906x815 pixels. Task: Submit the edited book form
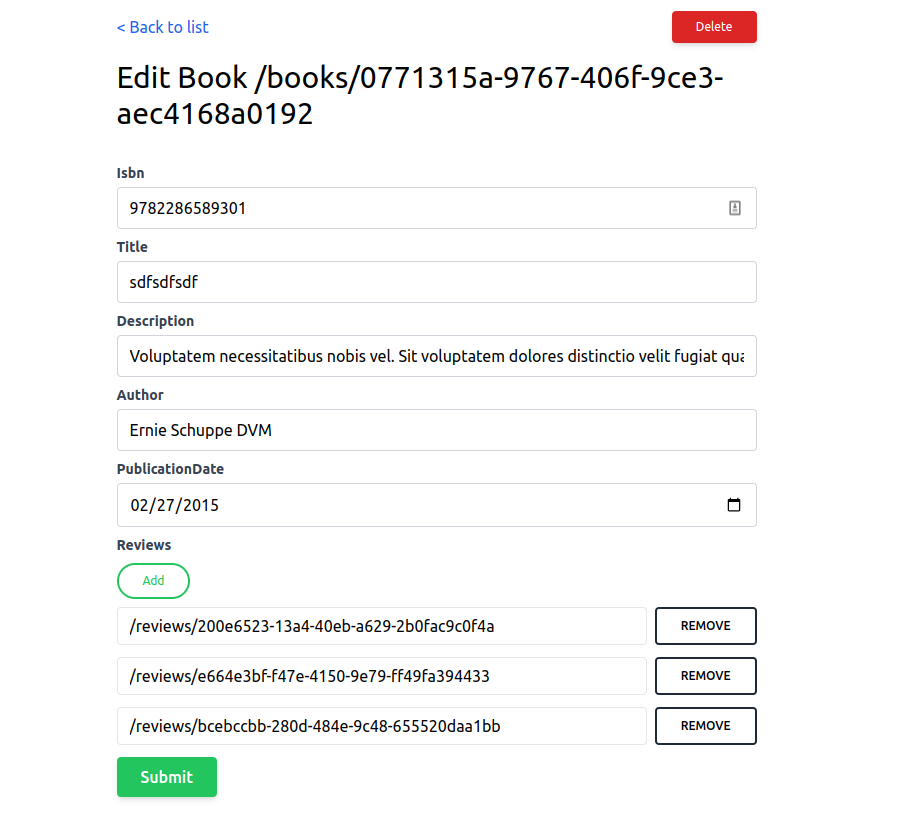point(166,777)
